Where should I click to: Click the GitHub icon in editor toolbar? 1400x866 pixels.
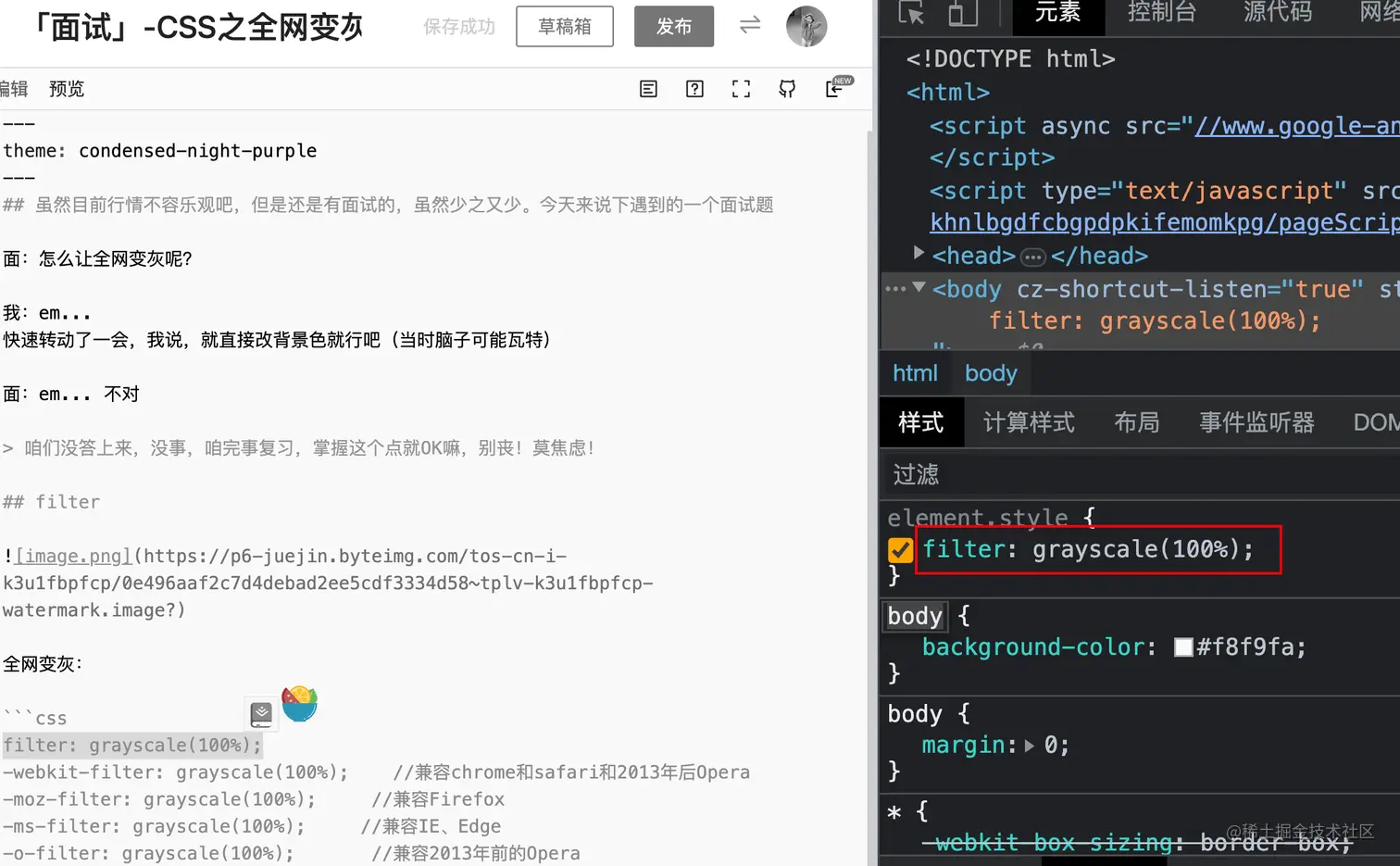point(787,89)
